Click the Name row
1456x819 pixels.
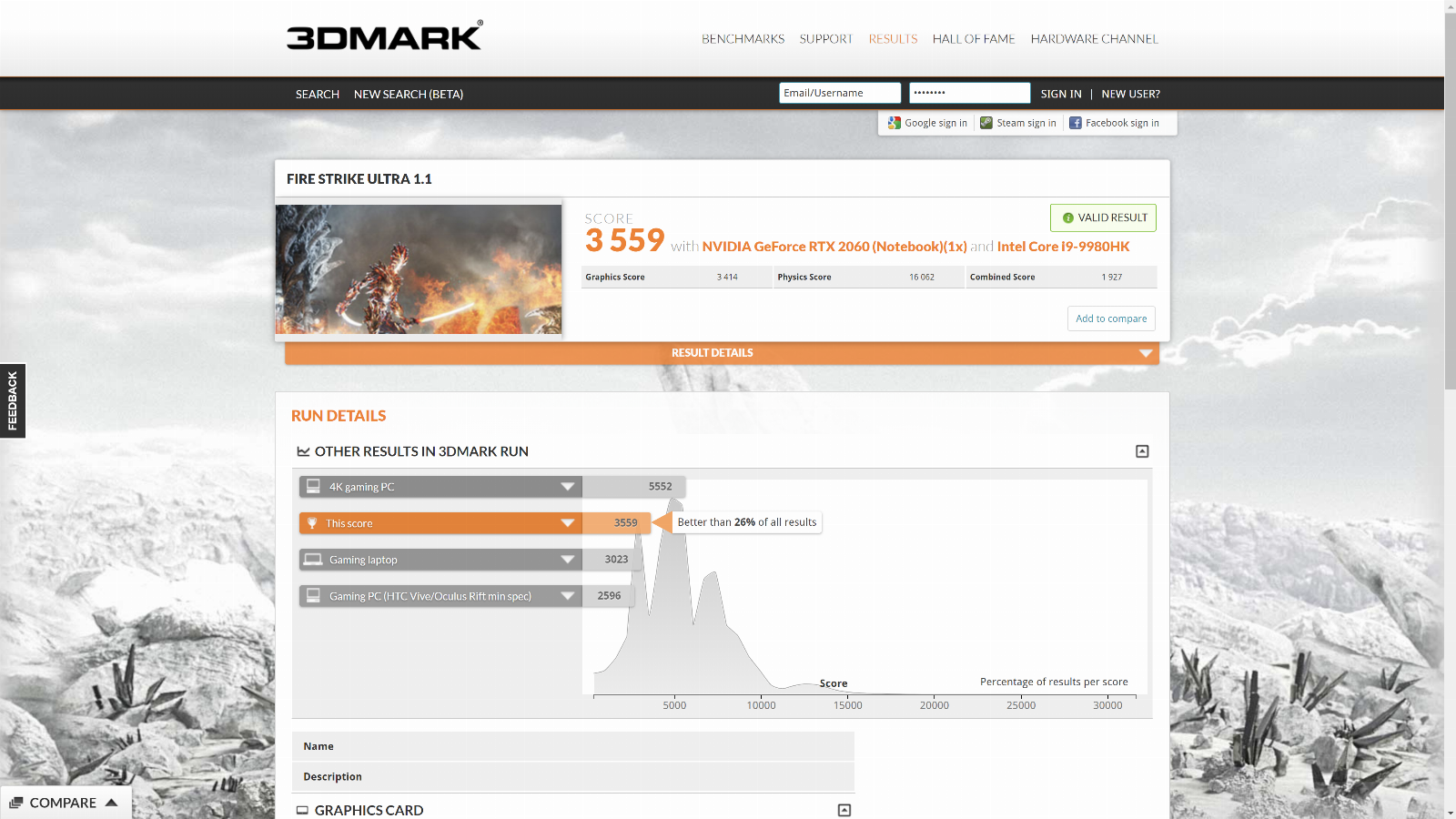point(573,746)
